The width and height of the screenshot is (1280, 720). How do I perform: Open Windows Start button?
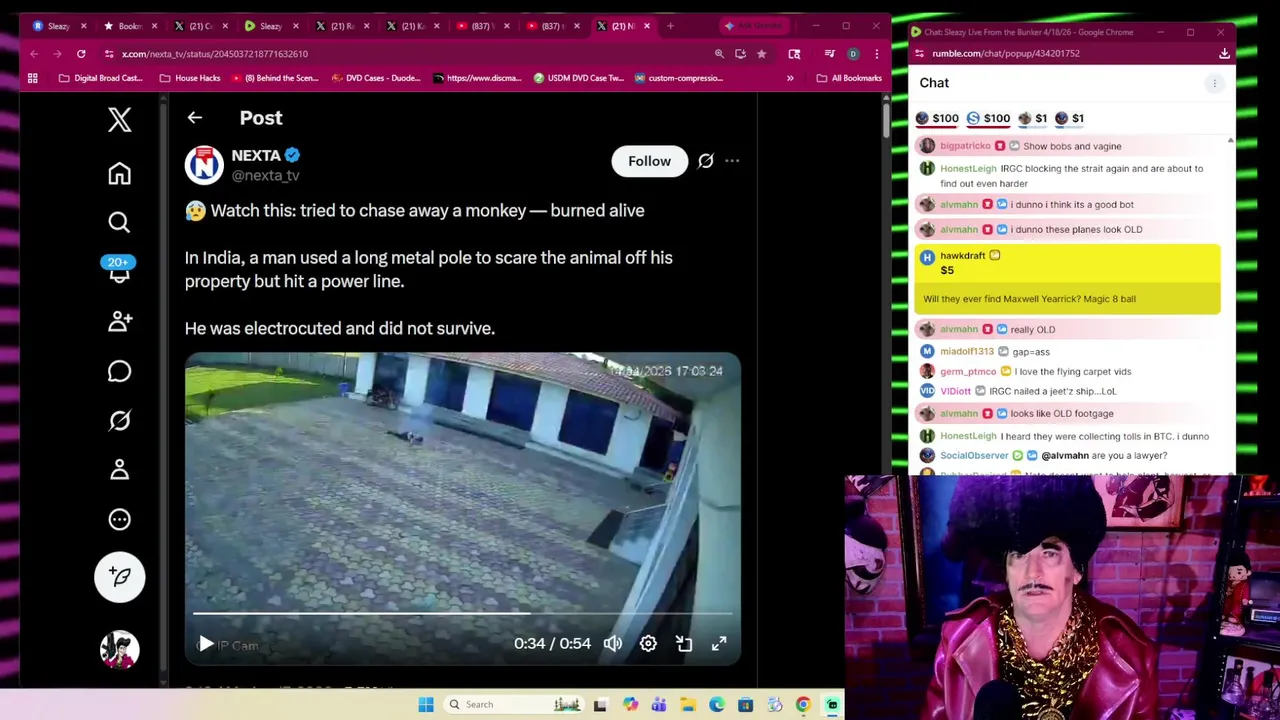point(426,705)
